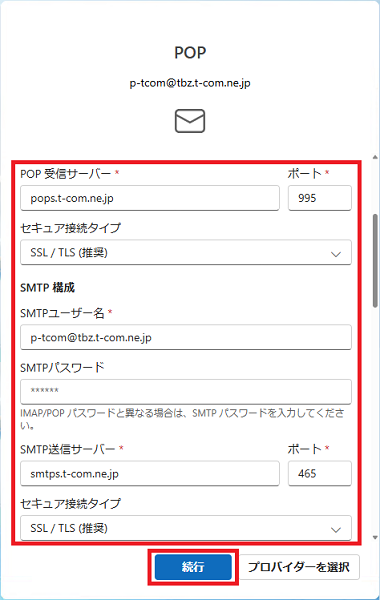Click the POP heading text
This screenshot has height=600, width=380.
[x=190, y=52]
